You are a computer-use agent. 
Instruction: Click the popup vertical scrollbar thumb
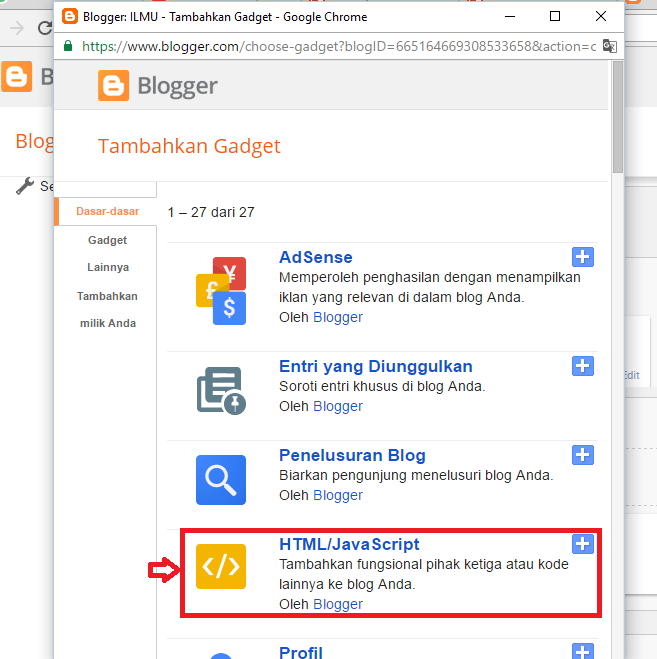(617, 117)
